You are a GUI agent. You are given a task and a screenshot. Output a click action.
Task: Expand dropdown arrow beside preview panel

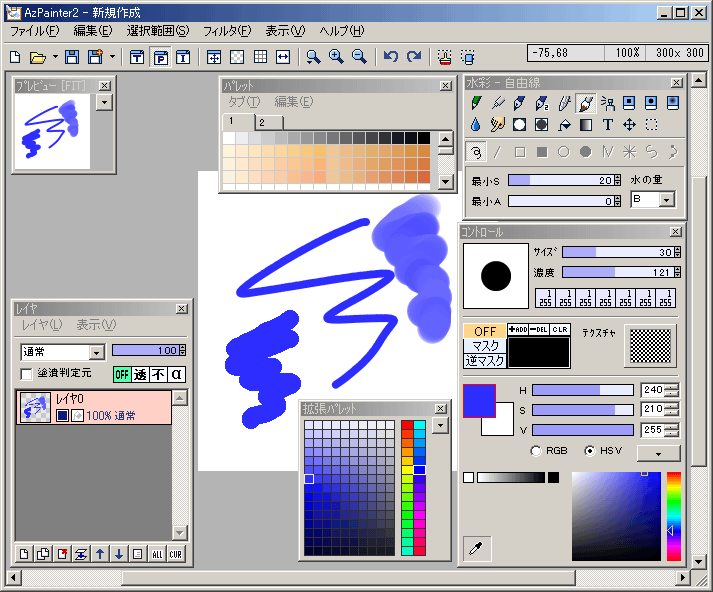[x=104, y=102]
